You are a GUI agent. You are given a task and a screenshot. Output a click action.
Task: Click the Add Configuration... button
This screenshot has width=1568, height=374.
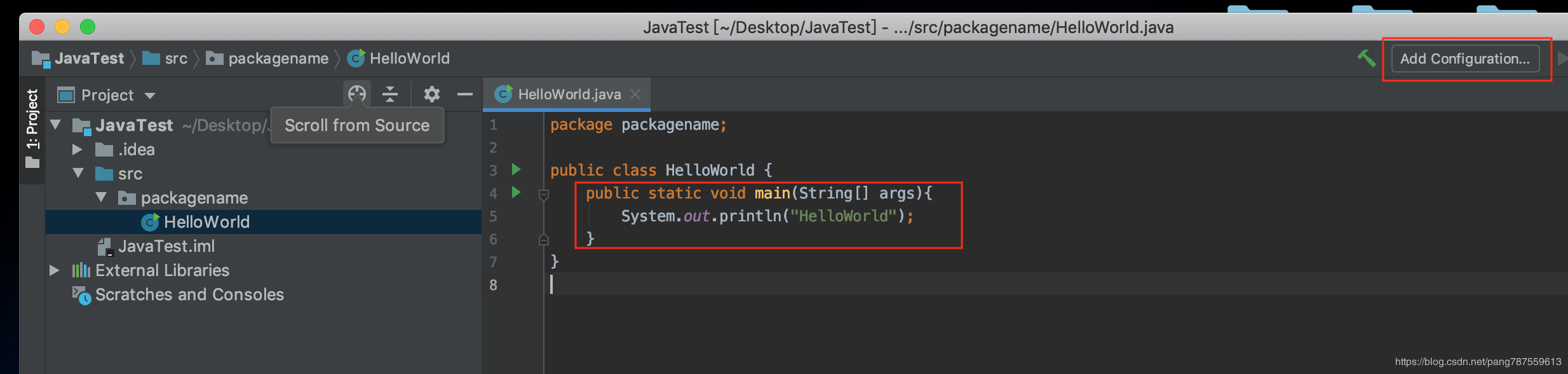(1465, 59)
